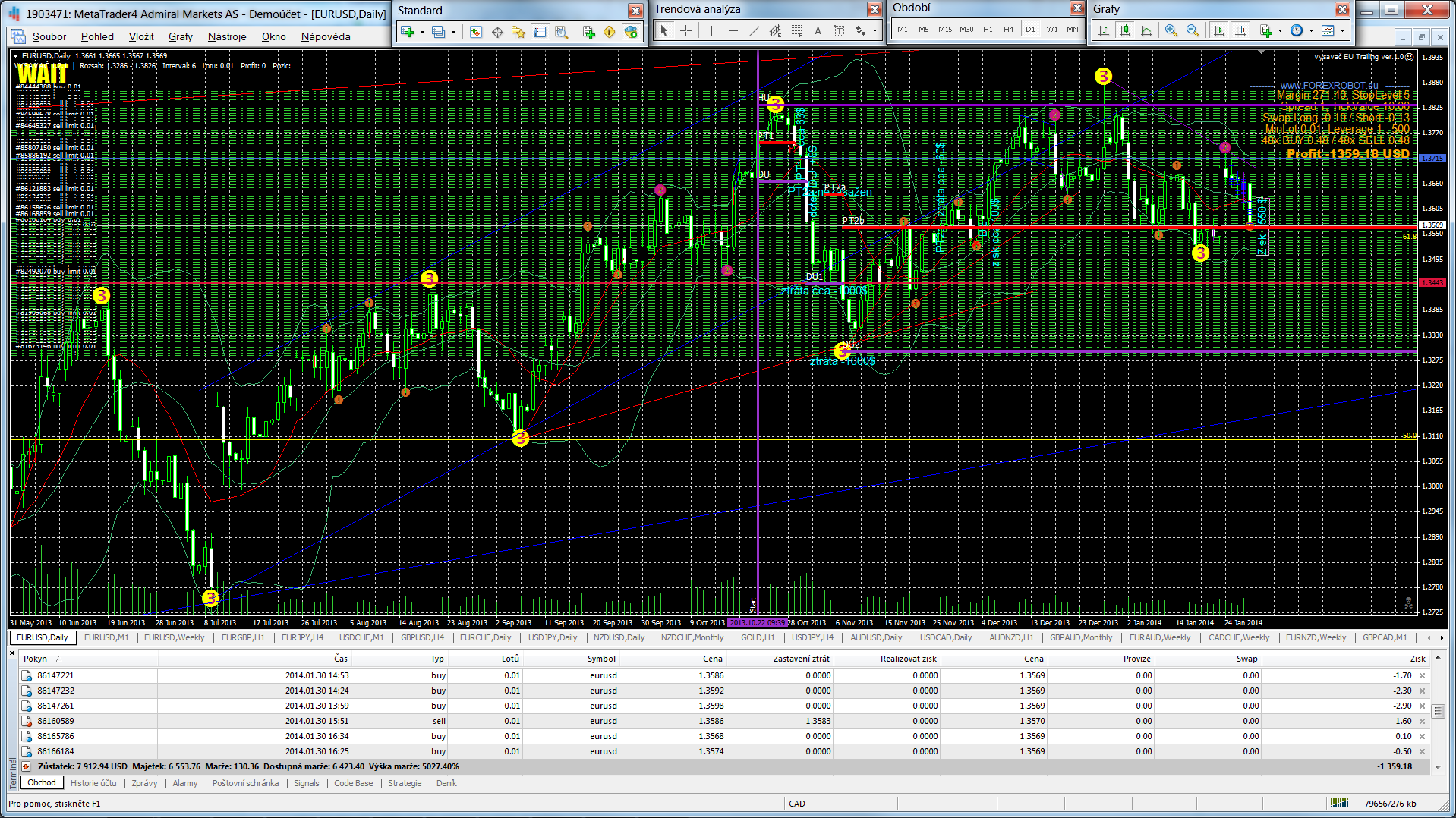Image resolution: width=1456 pixels, height=818 pixels.
Task: Select the Fibonacci retracement tool
Action: [796, 30]
